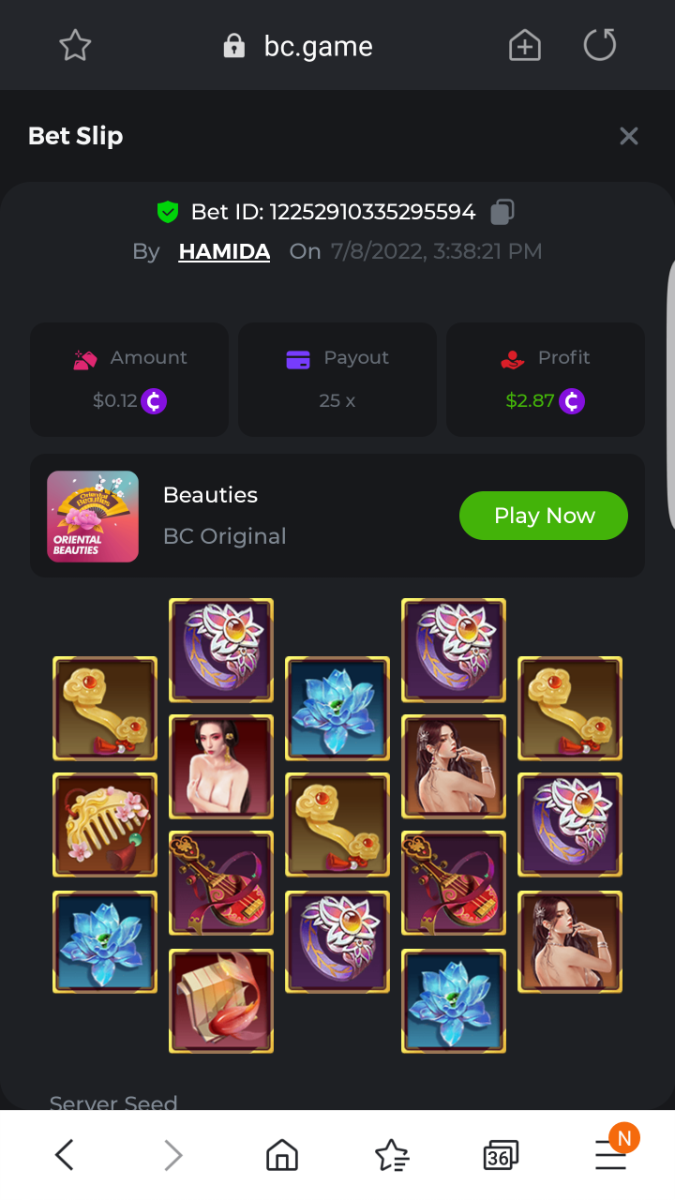Close the Bet Slip panel
Screen dimensions: 675x1200
[x=629, y=136]
